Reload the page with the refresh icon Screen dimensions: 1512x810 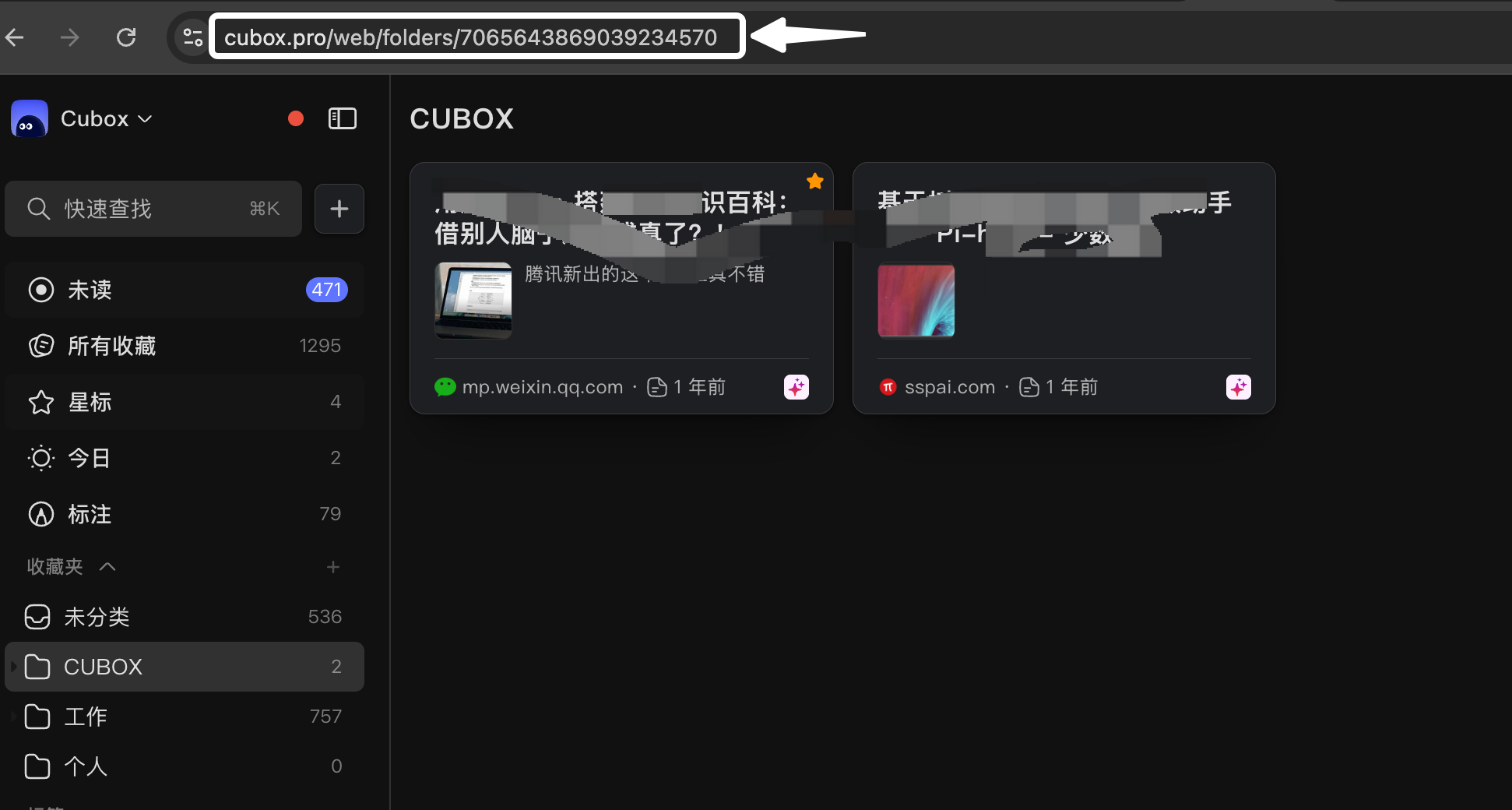point(126,37)
